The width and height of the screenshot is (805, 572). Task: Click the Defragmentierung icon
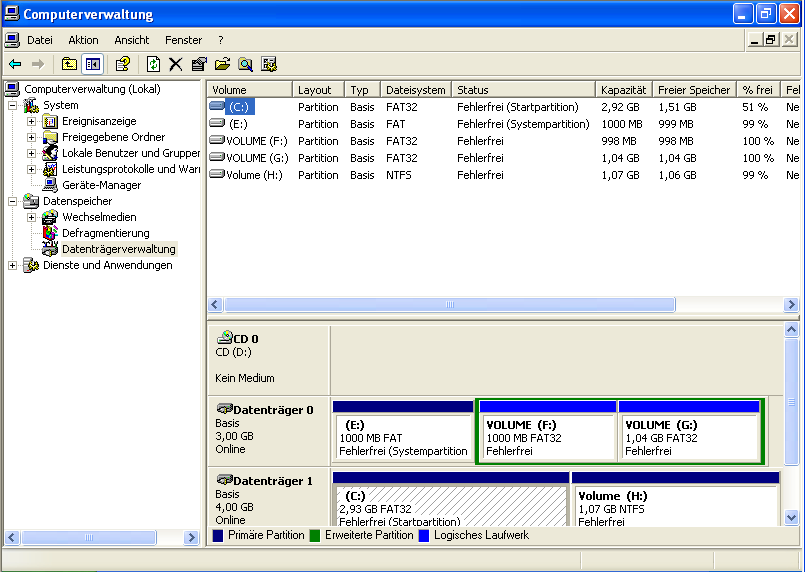50,233
